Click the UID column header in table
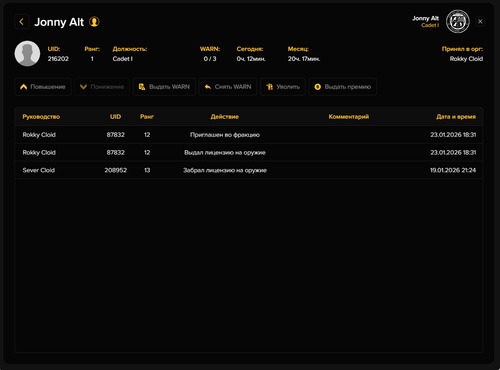The width and height of the screenshot is (500, 370). click(x=115, y=117)
